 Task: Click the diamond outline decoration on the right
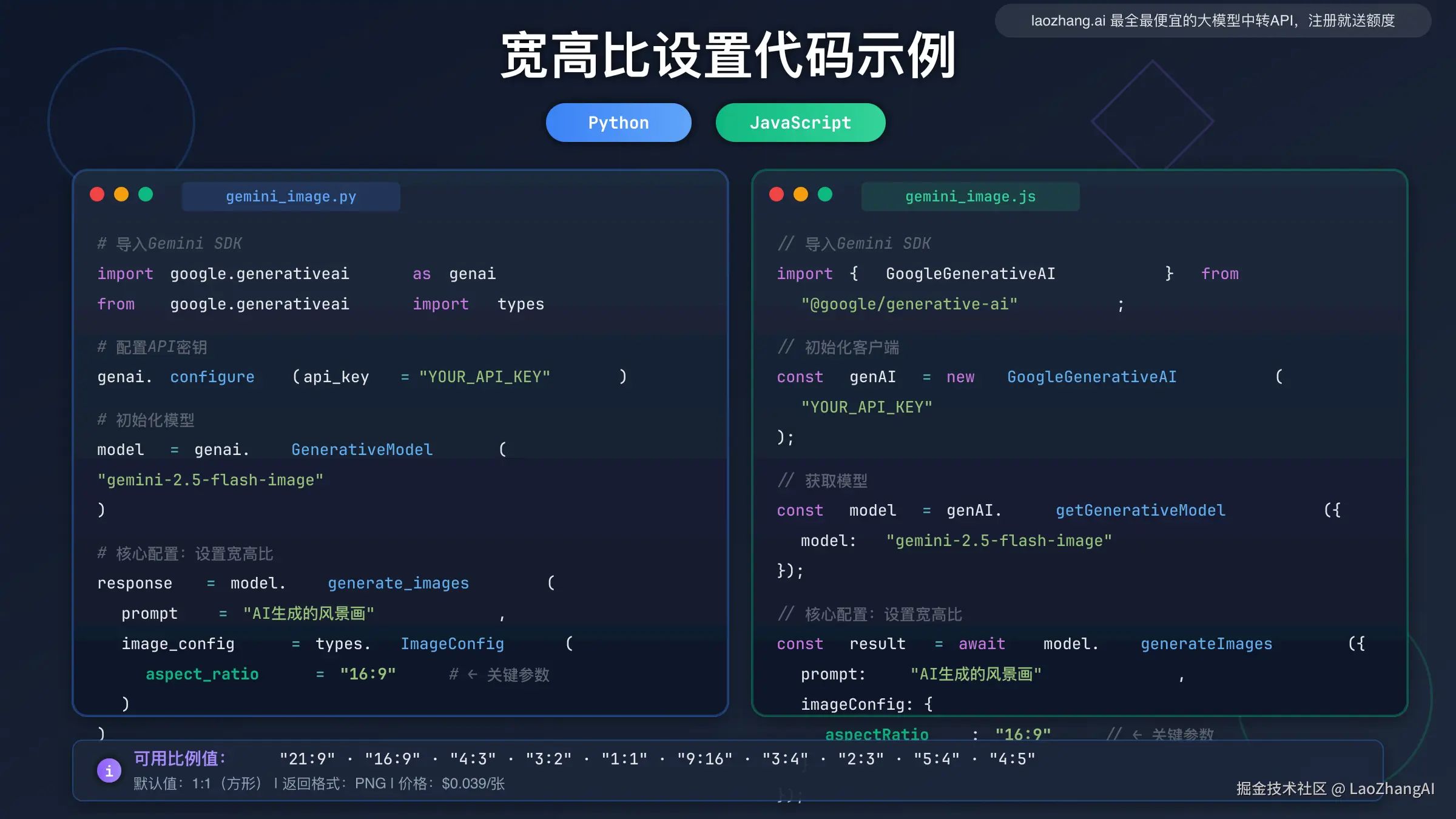[1153, 121]
